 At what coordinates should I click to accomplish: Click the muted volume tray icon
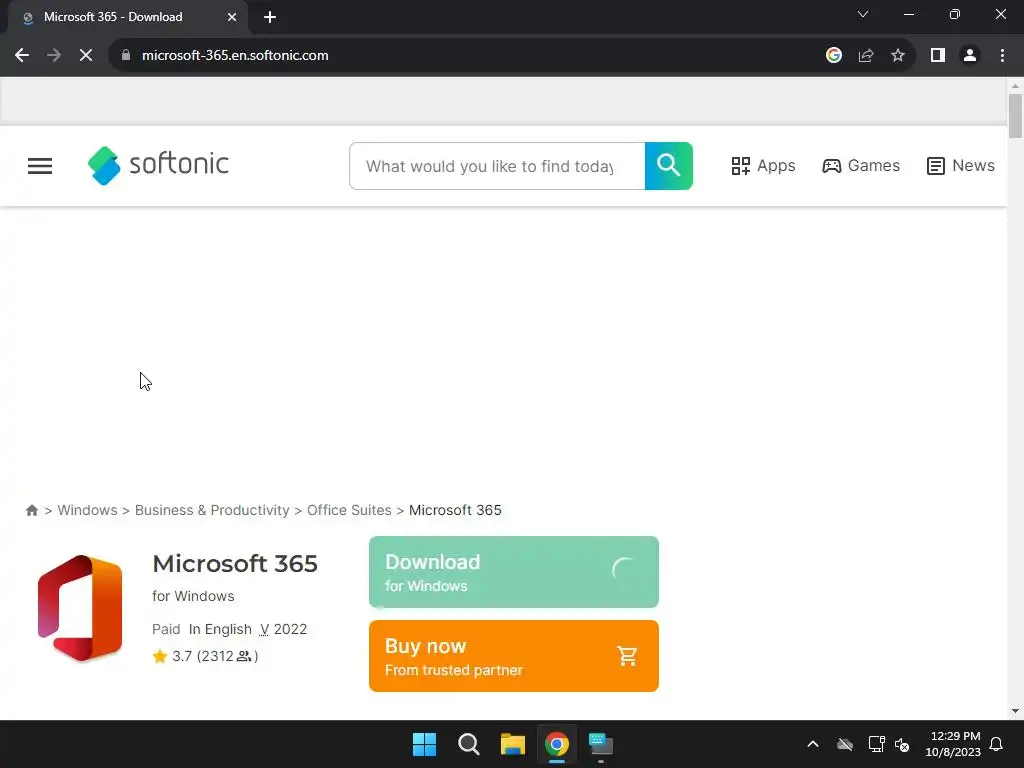902,744
